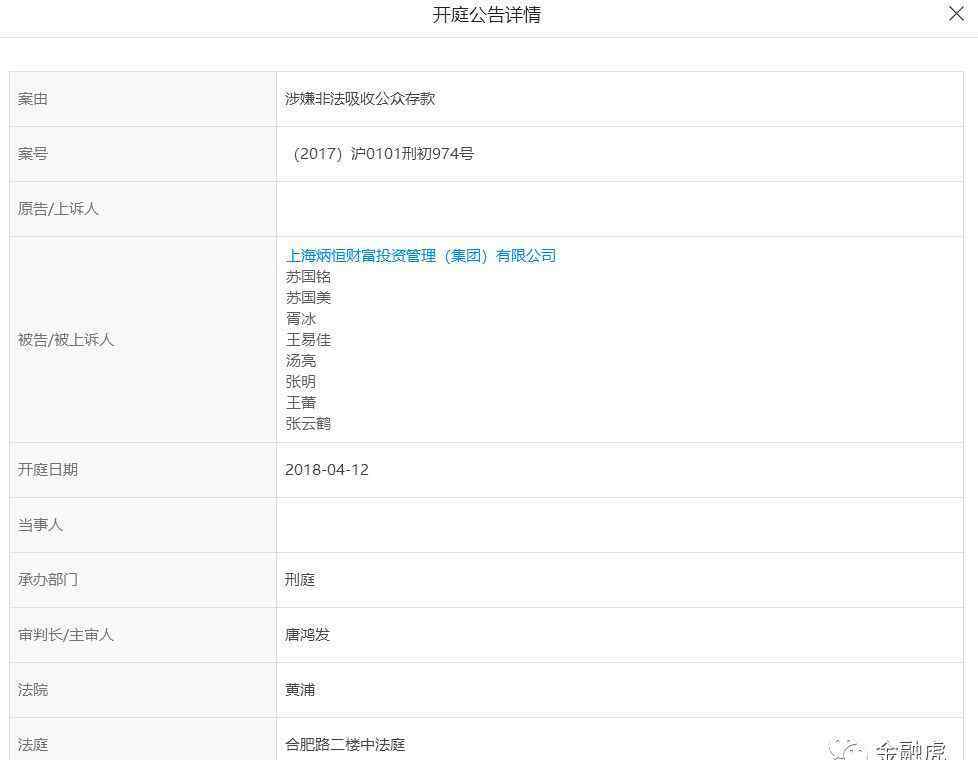The height and width of the screenshot is (760, 978).
Task: Select case number (2017) 沪0101刑初974号
Action: point(383,153)
